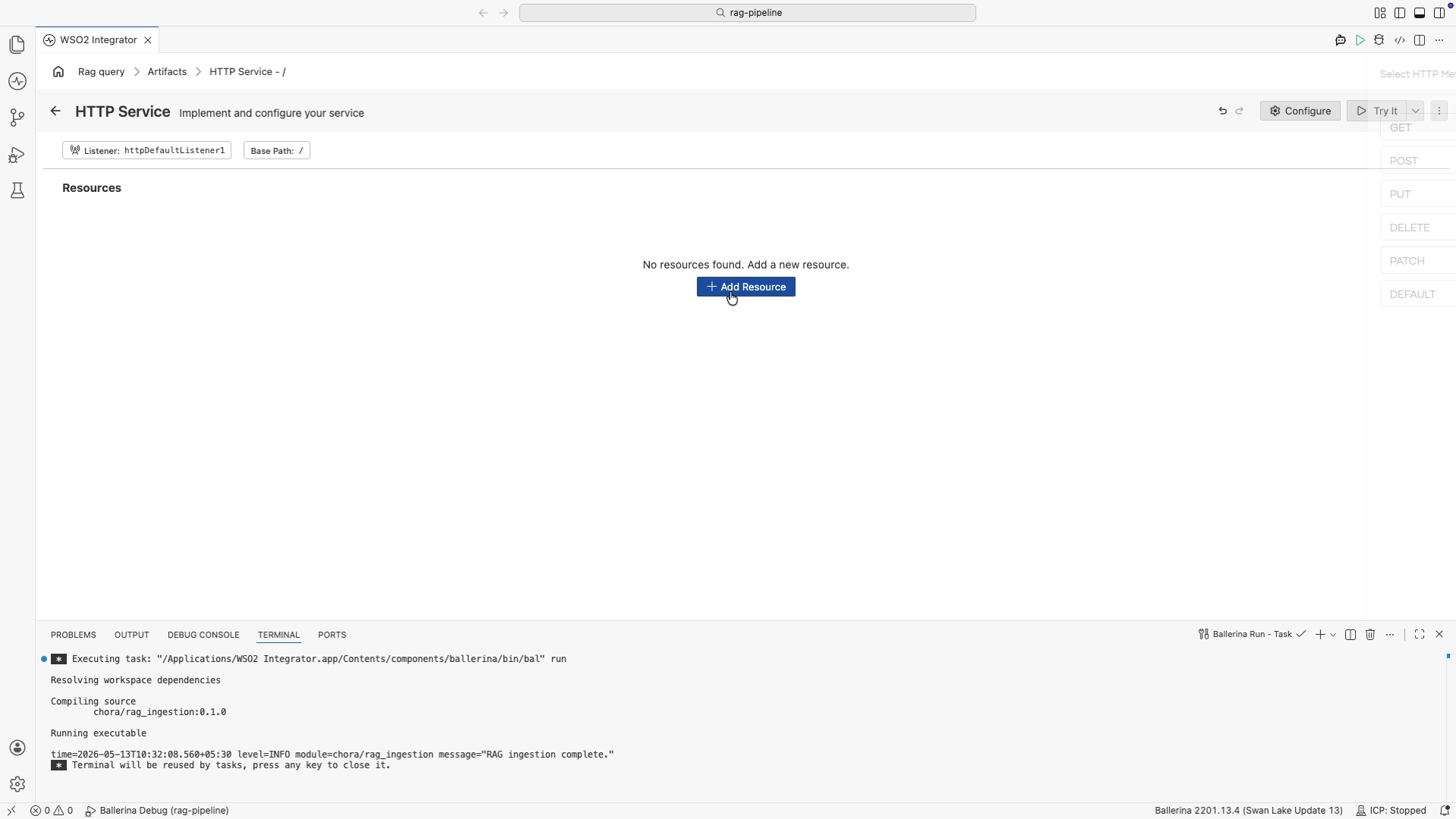The width and height of the screenshot is (1456, 819).
Task: Open AI copilot chat icon
Action: (x=1340, y=40)
